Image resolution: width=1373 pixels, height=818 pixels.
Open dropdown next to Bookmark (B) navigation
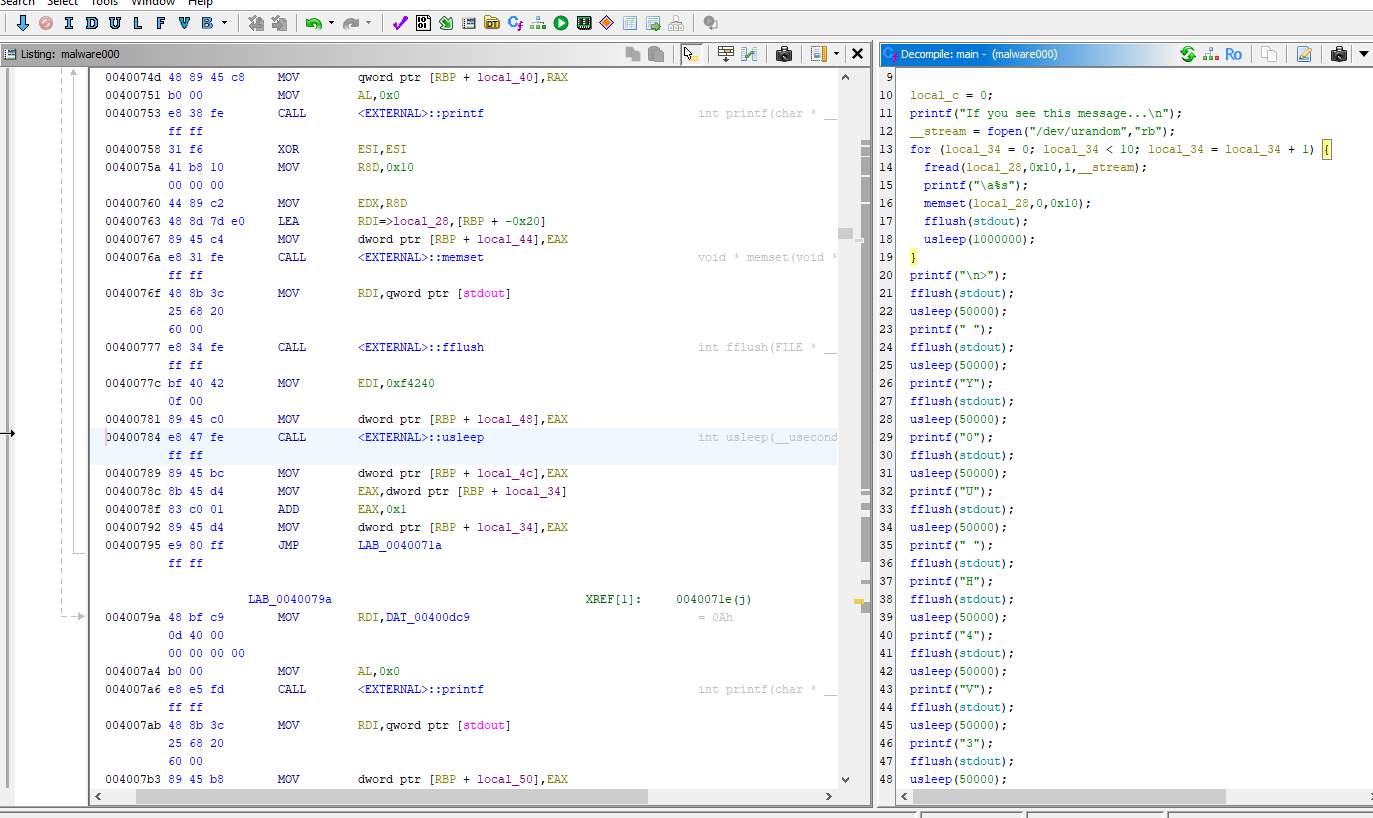tap(224, 23)
